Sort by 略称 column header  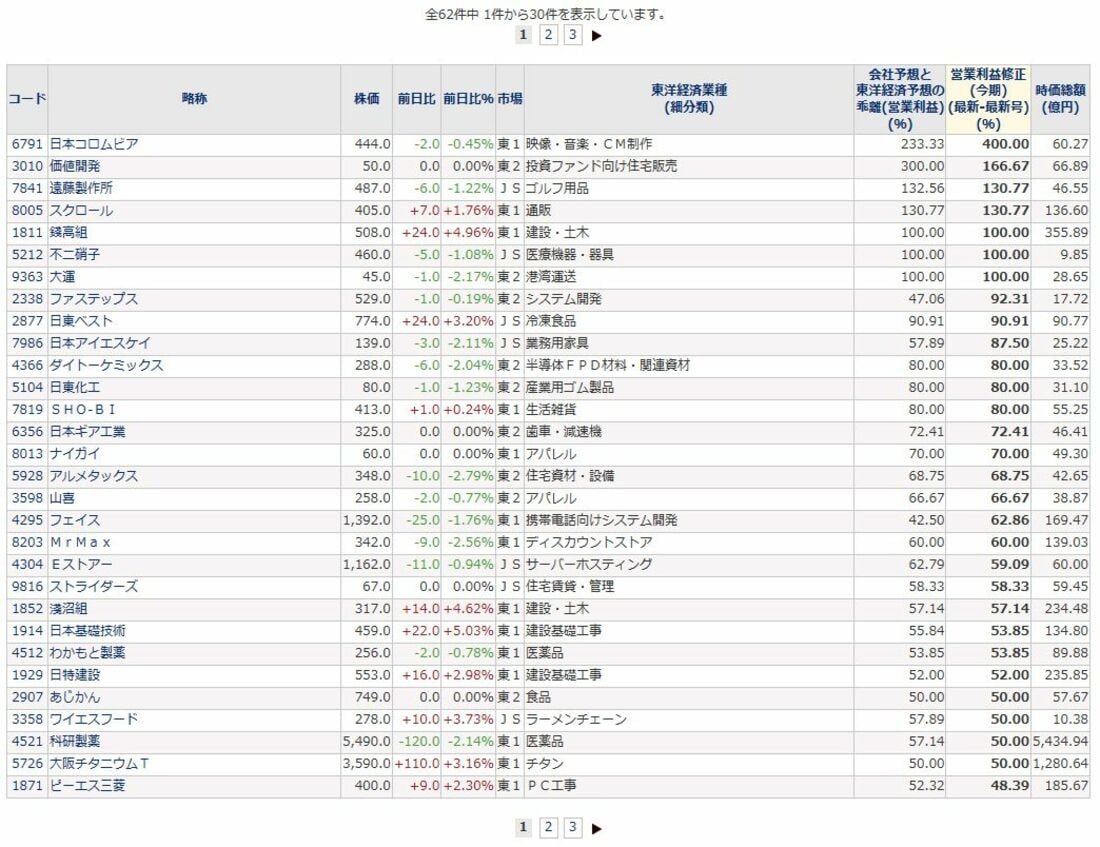pos(194,99)
